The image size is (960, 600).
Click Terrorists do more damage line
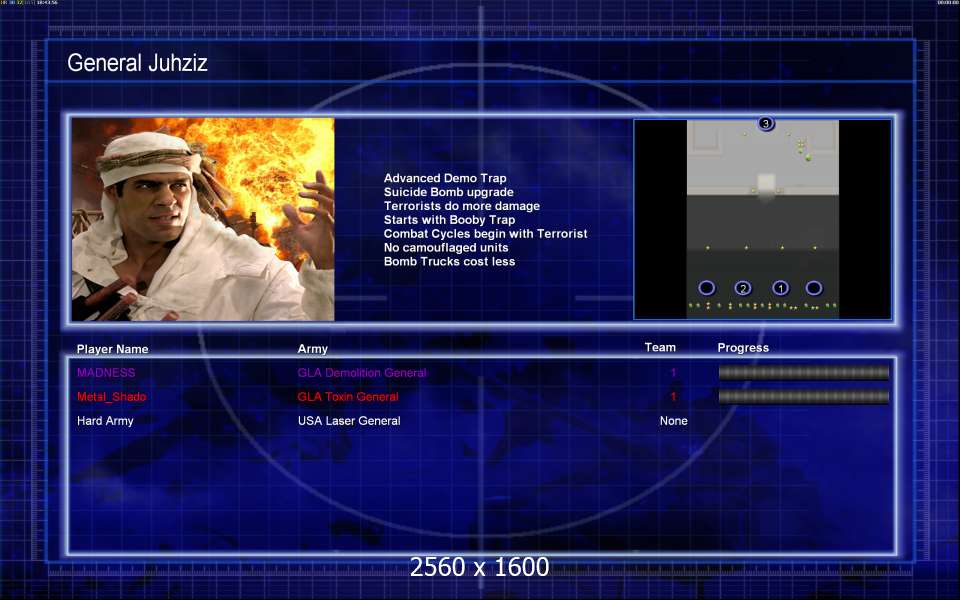(462, 206)
